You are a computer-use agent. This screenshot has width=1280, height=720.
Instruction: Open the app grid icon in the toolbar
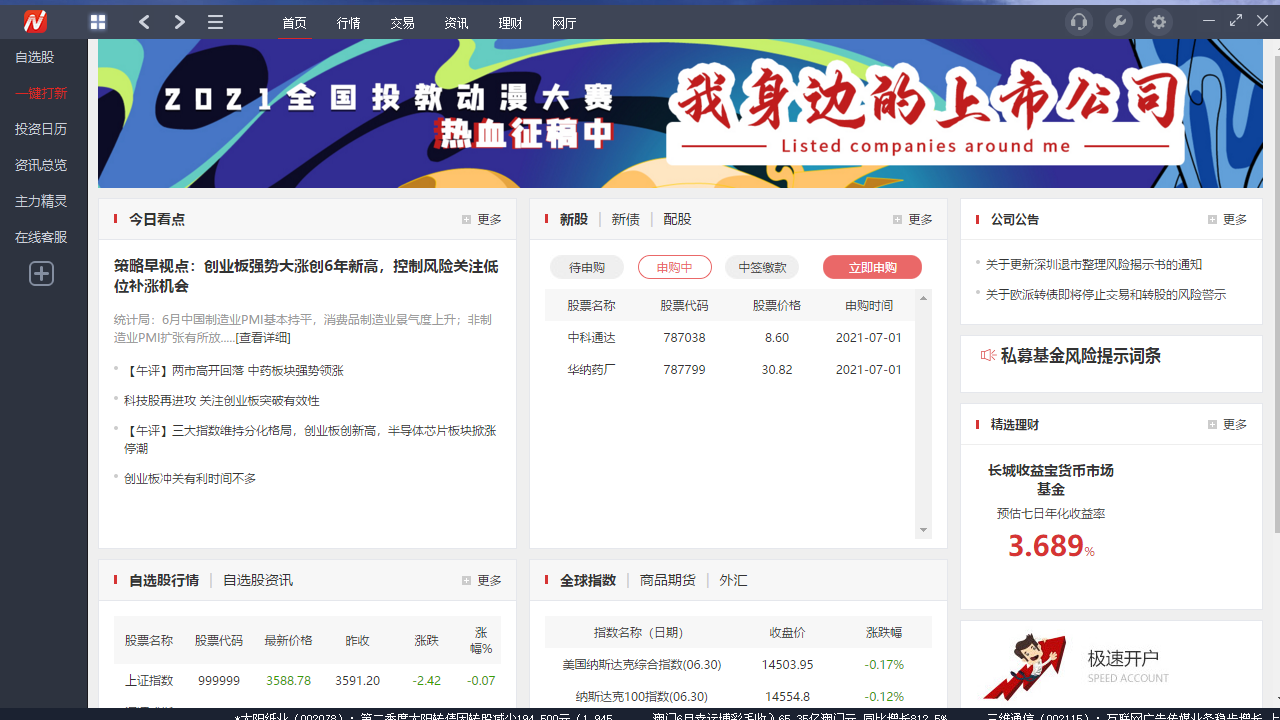tap(97, 21)
